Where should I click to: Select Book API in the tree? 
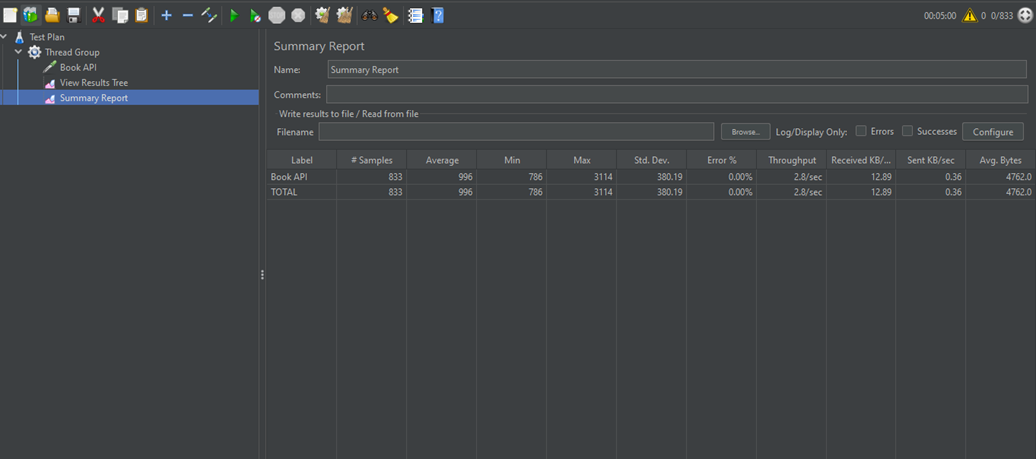pos(79,67)
